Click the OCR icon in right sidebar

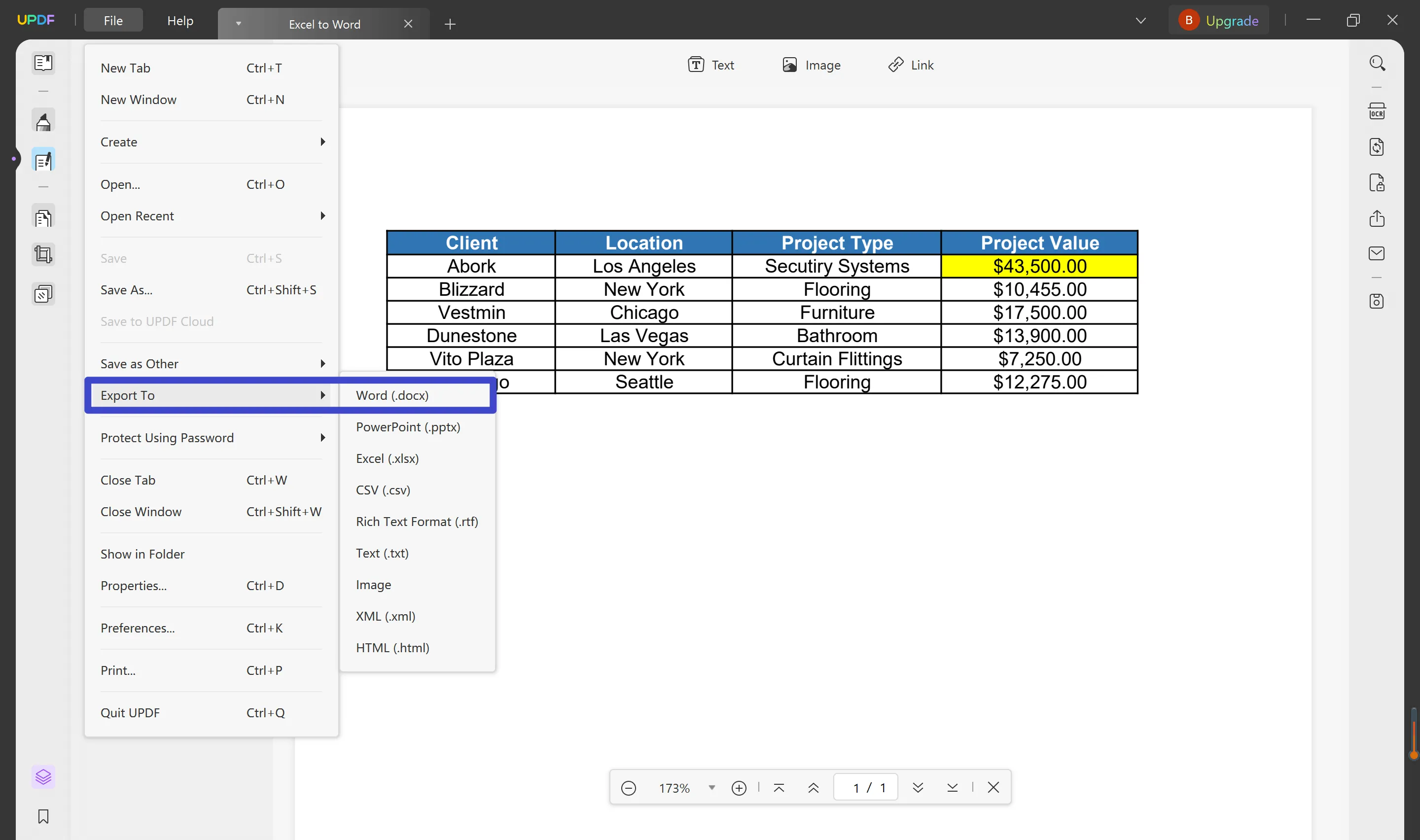[x=1377, y=111]
